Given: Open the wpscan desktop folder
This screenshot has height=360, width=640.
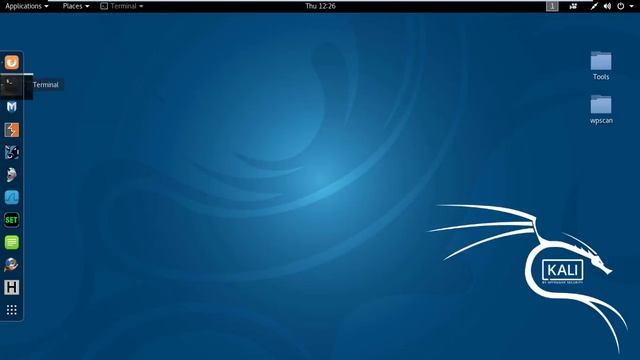Looking at the screenshot, I should pos(601,109).
